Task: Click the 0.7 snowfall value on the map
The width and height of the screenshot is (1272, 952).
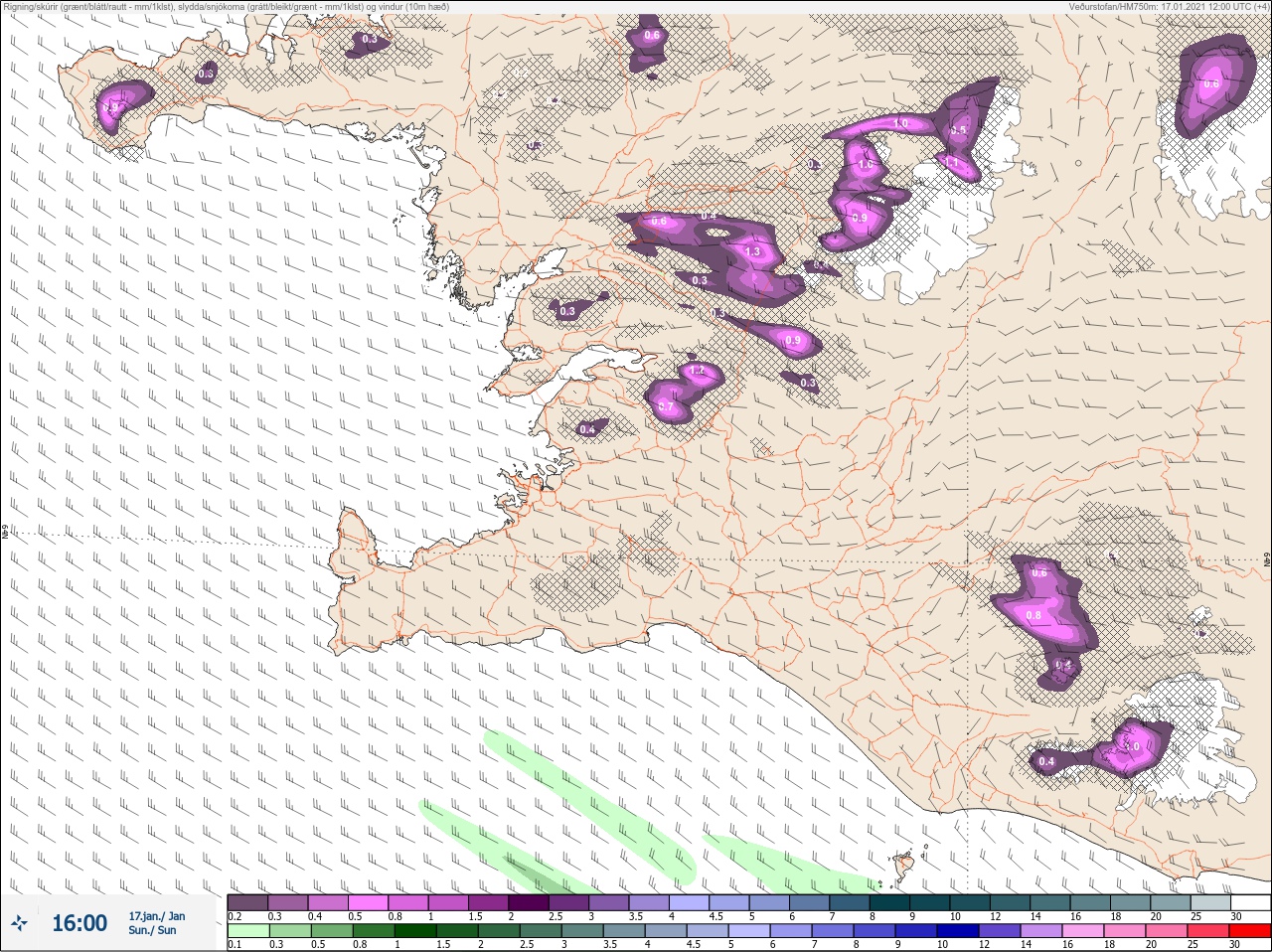Action: [x=666, y=406]
